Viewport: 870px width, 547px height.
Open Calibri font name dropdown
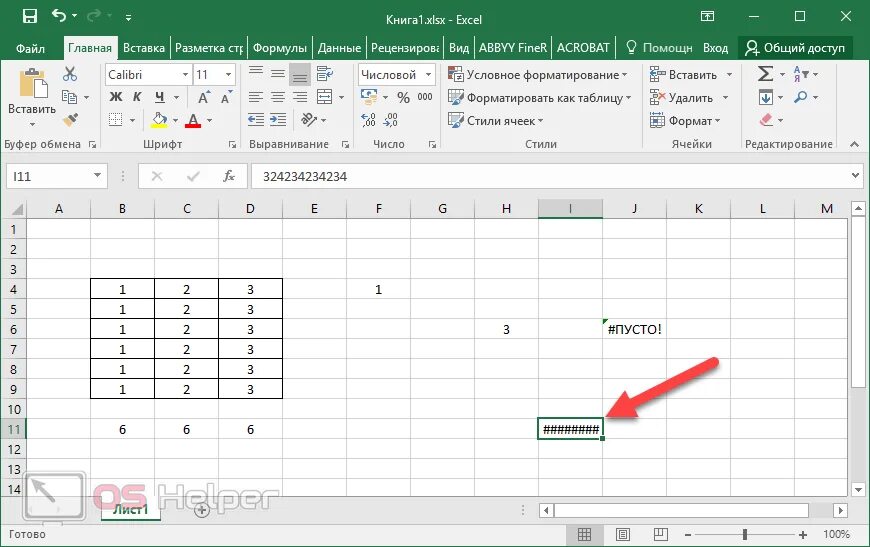(186, 74)
